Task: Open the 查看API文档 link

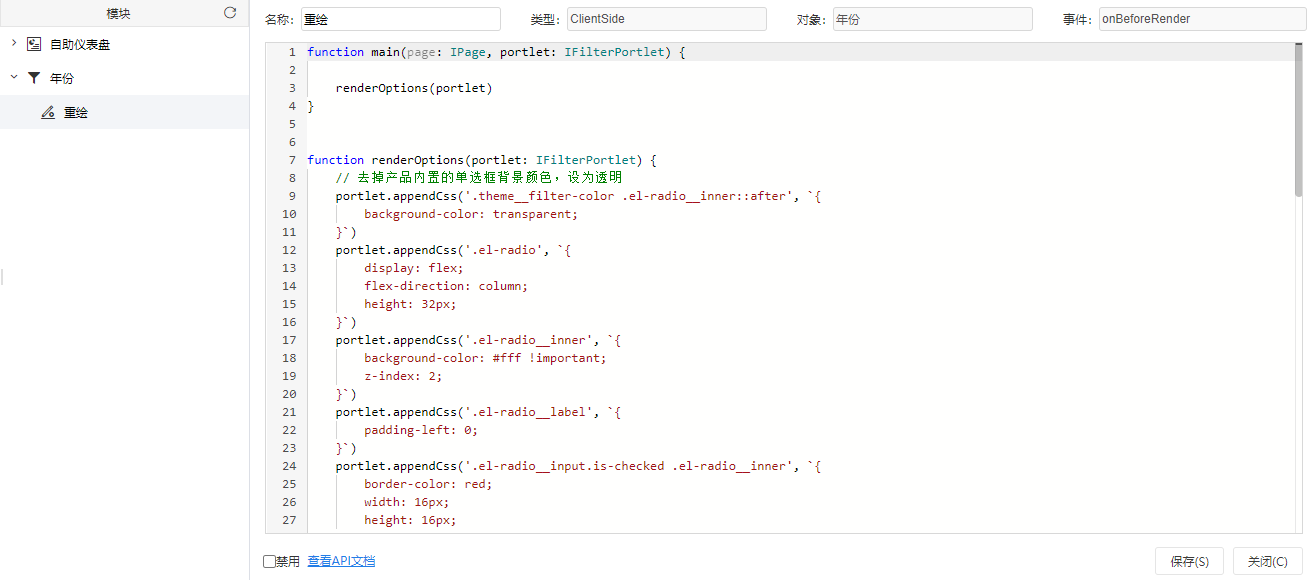Action: (341, 561)
